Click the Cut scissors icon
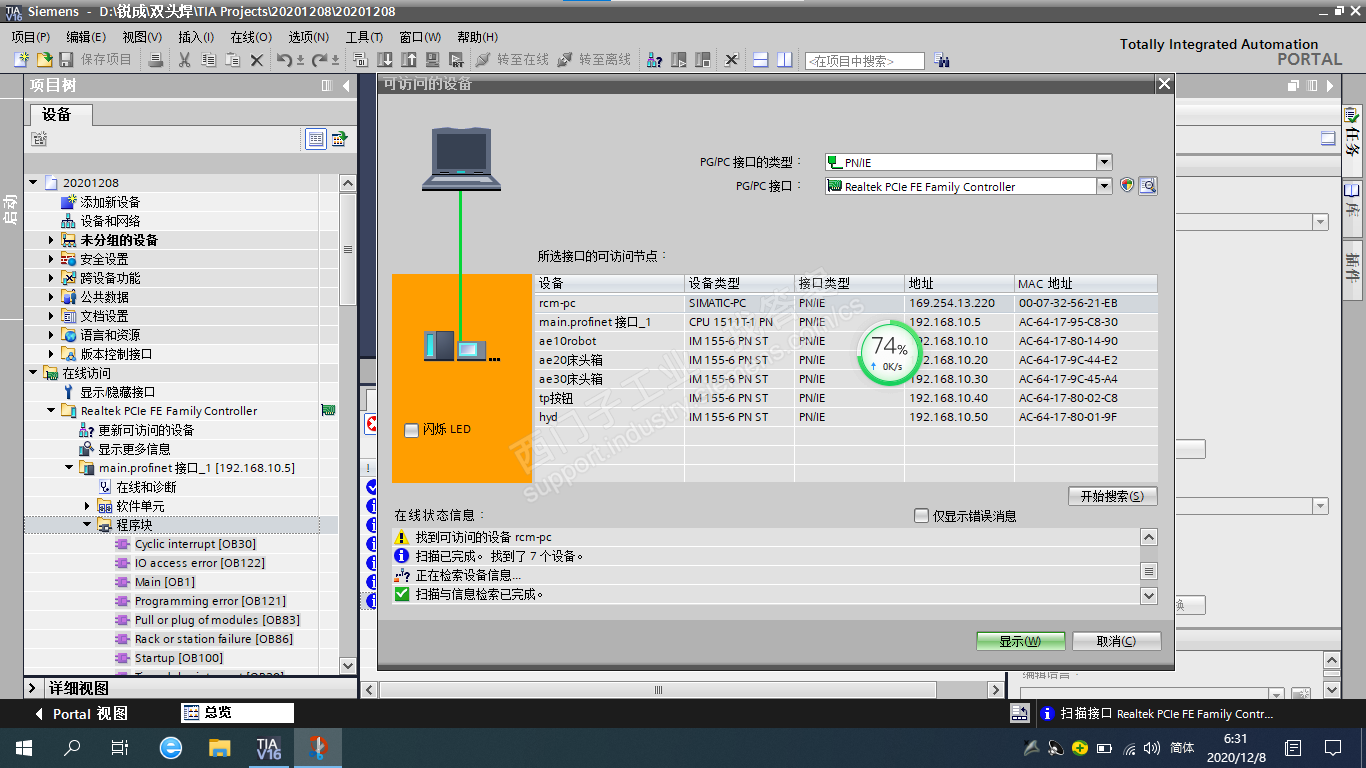The width and height of the screenshot is (1366, 768). (185, 60)
